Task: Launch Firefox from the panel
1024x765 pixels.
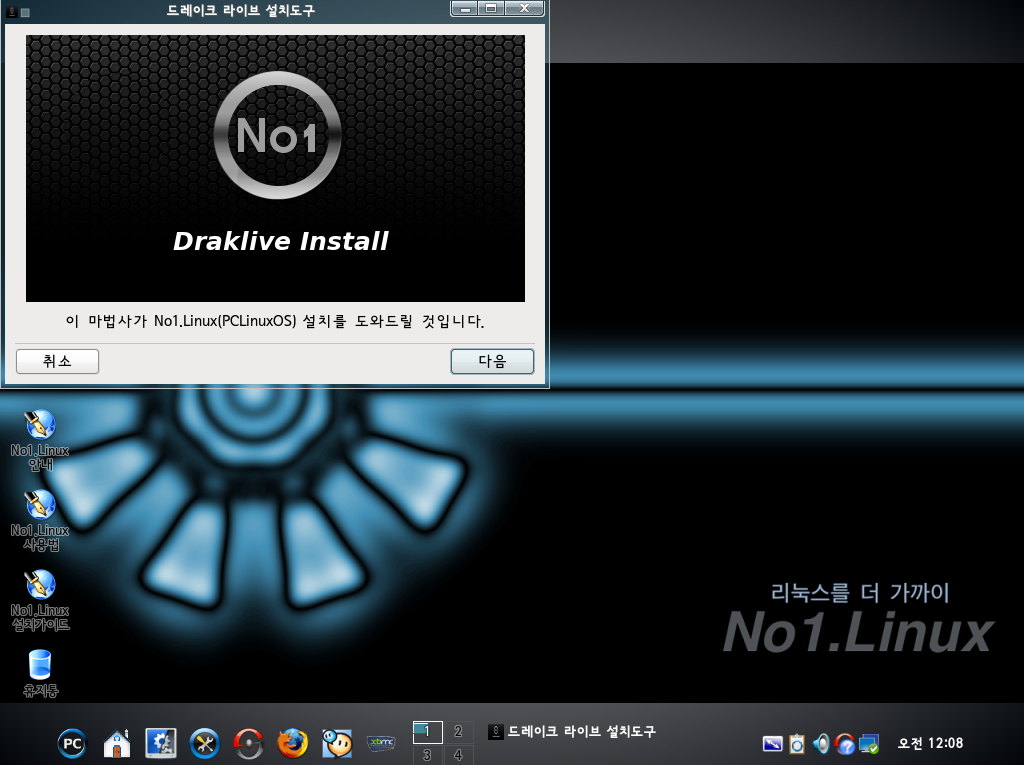Action: [293, 743]
